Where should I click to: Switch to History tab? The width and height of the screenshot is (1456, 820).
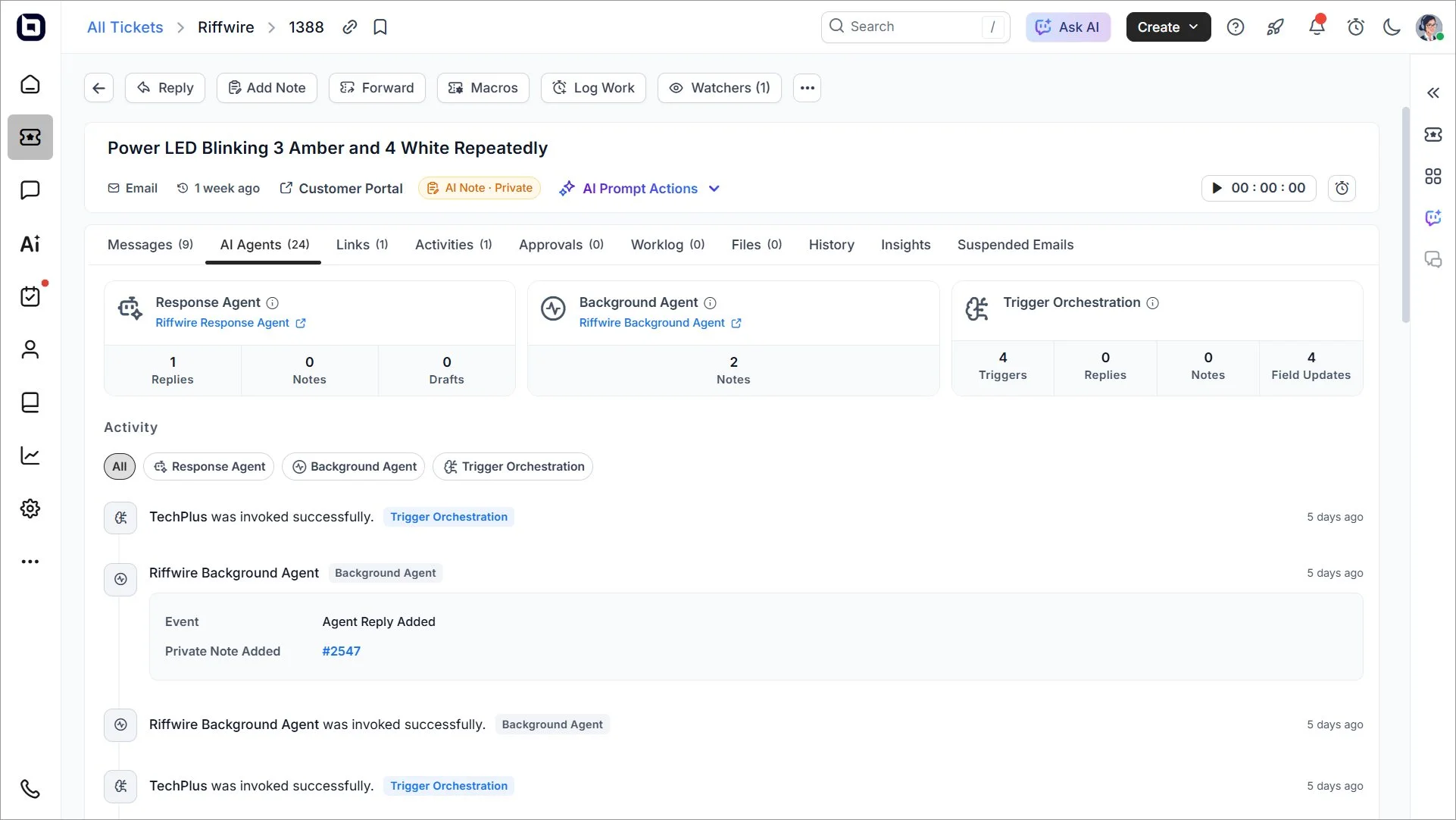coord(831,245)
